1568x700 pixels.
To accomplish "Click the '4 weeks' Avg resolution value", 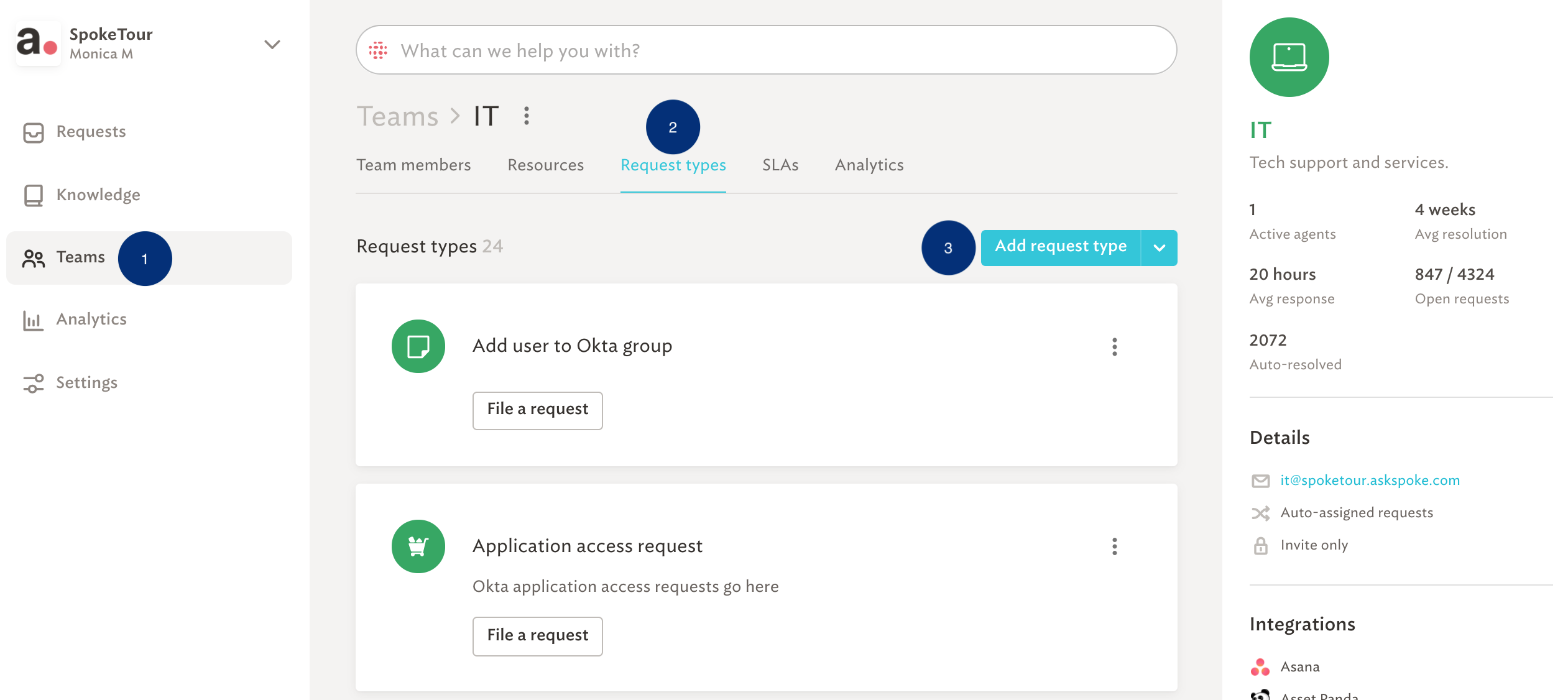I will coord(1445,210).
